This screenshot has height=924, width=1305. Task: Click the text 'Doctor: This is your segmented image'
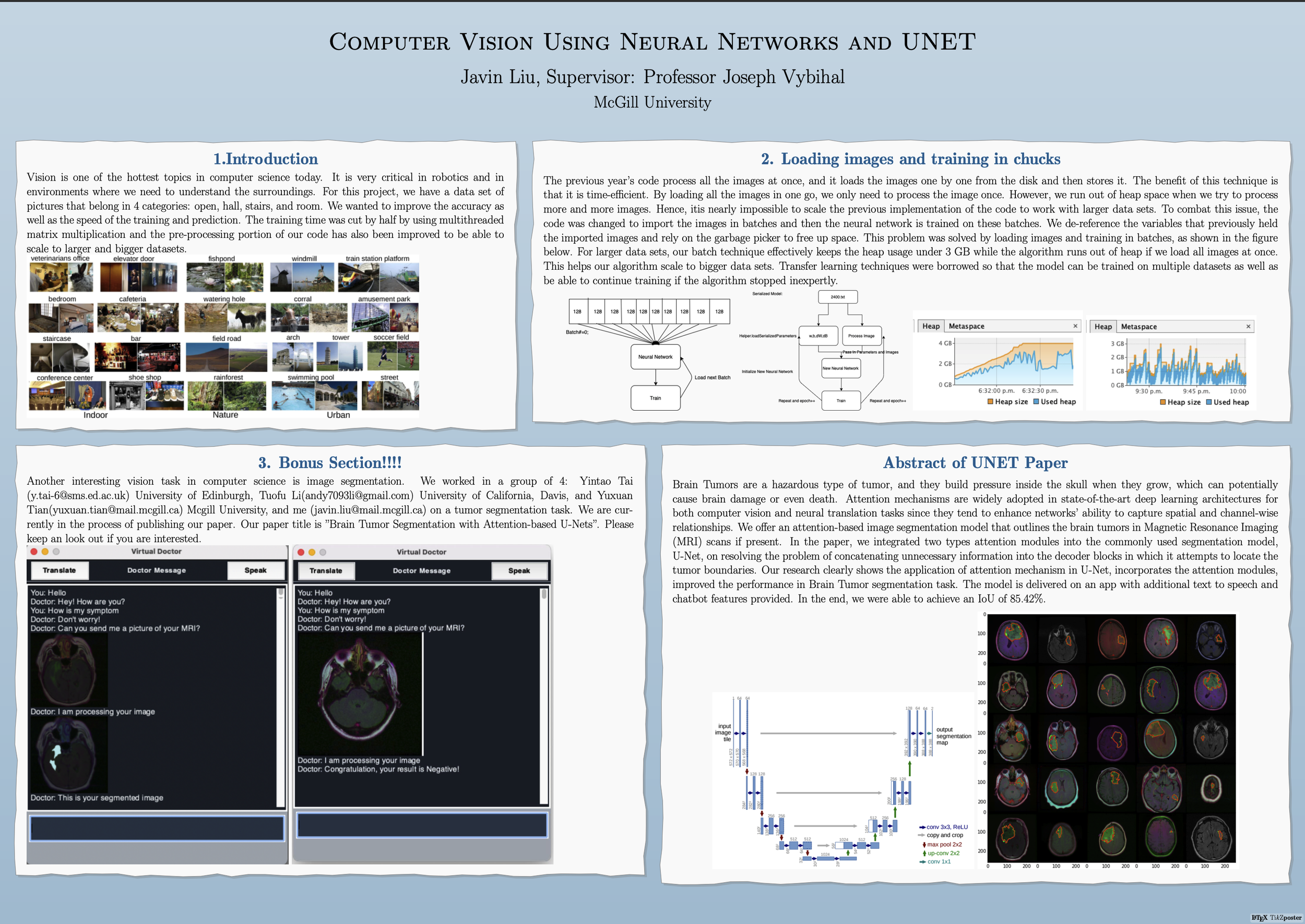click(97, 798)
